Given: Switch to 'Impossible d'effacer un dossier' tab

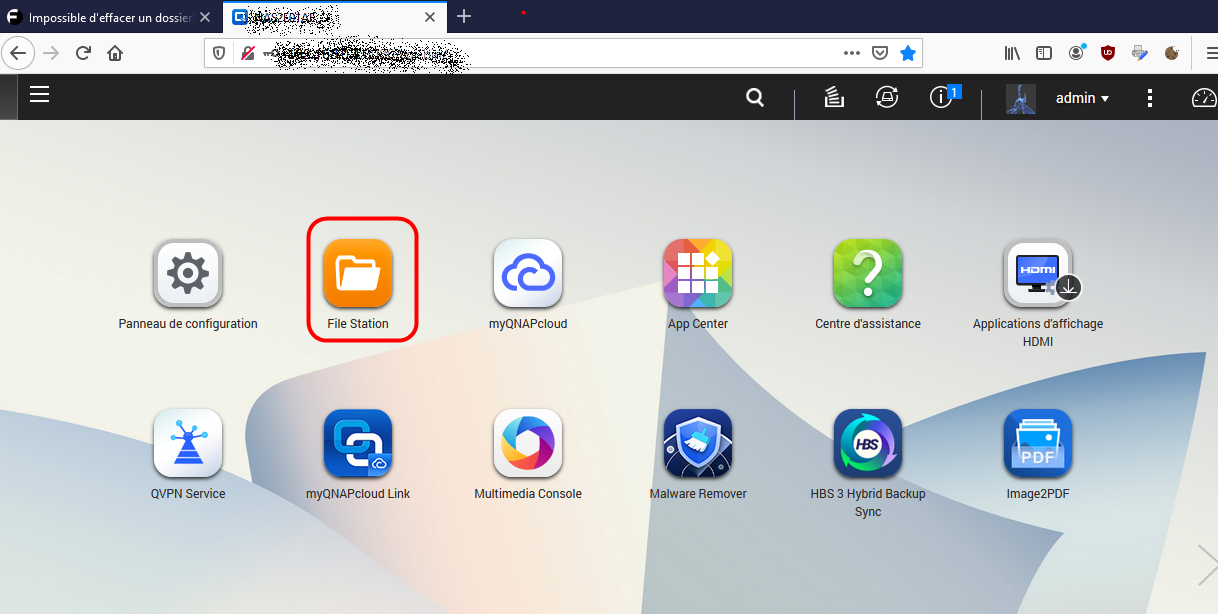Looking at the screenshot, I should pyautogui.click(x=111, y=17).
